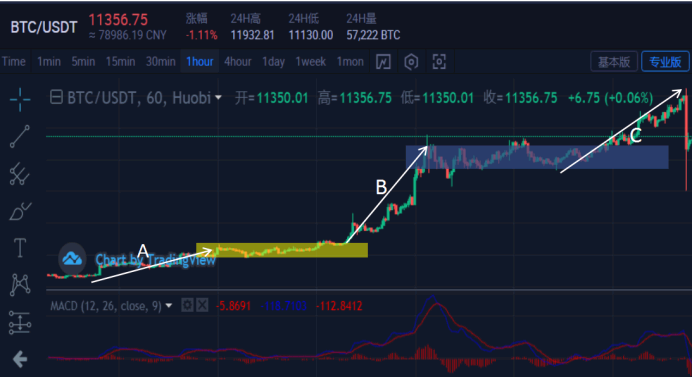692x378 pixels.
Task: Click the 78986.19 CNY conversion value
Action: point(128,35)
